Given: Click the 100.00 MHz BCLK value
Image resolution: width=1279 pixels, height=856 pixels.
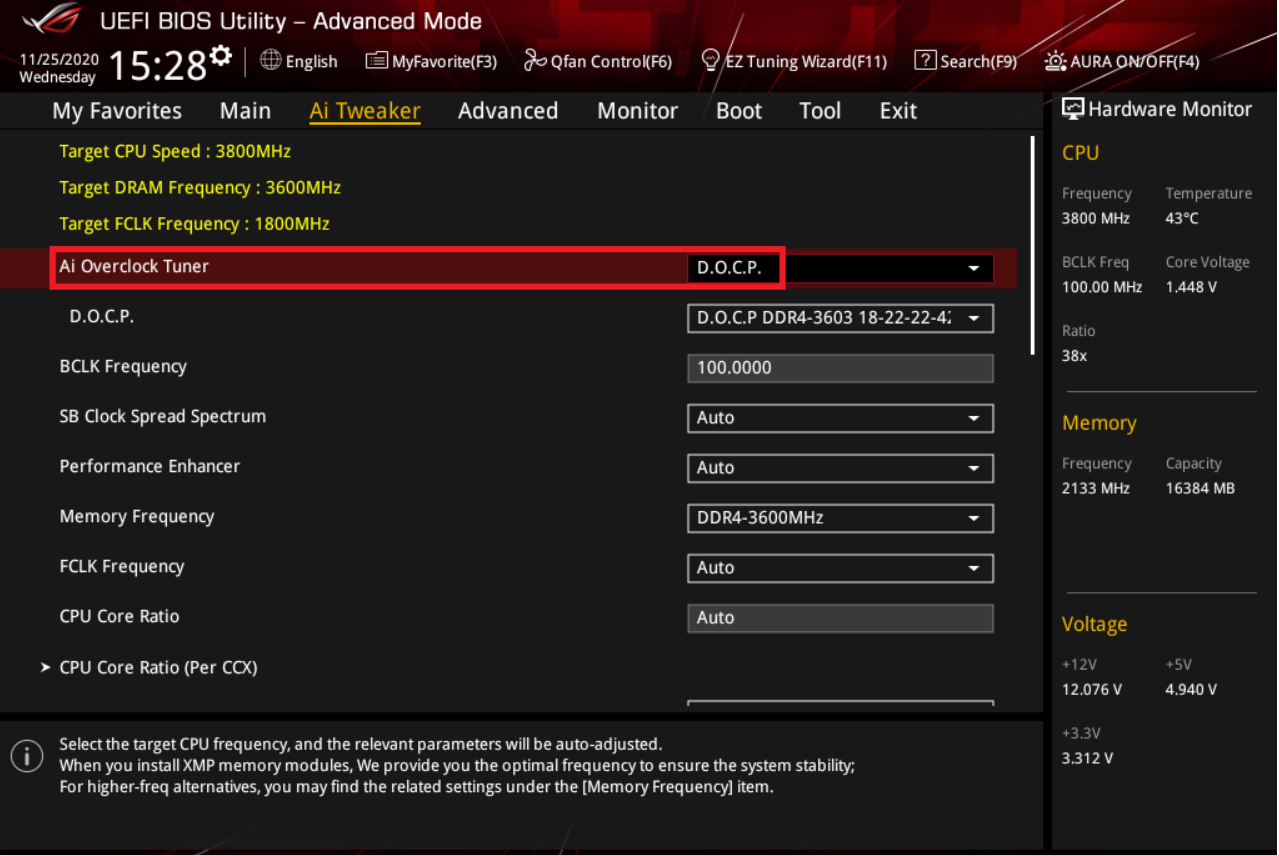Looking at the screenshot, I should tap(1102, 287).
